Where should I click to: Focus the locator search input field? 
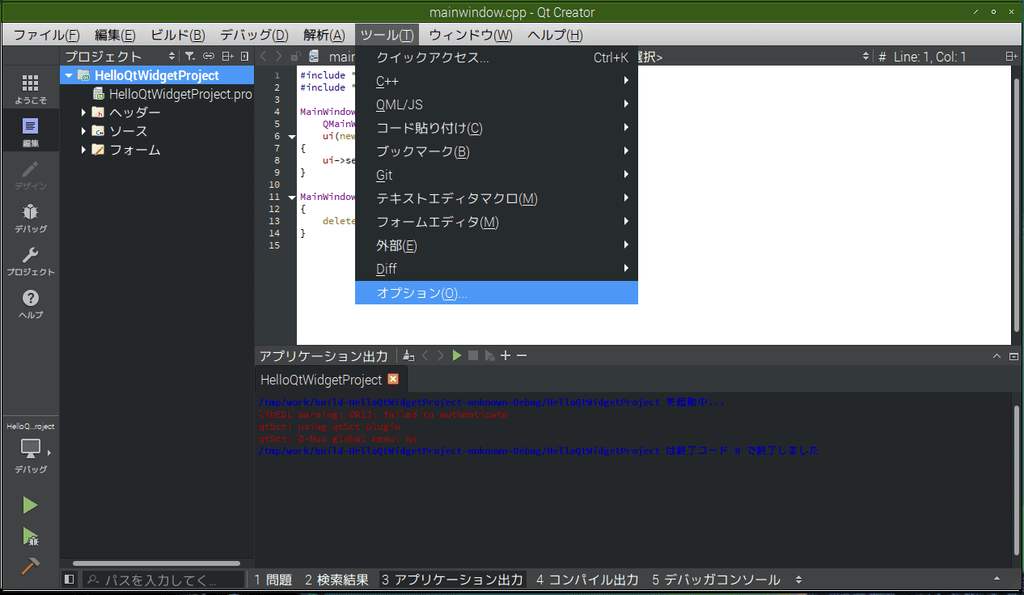click(x=163, y=579)
